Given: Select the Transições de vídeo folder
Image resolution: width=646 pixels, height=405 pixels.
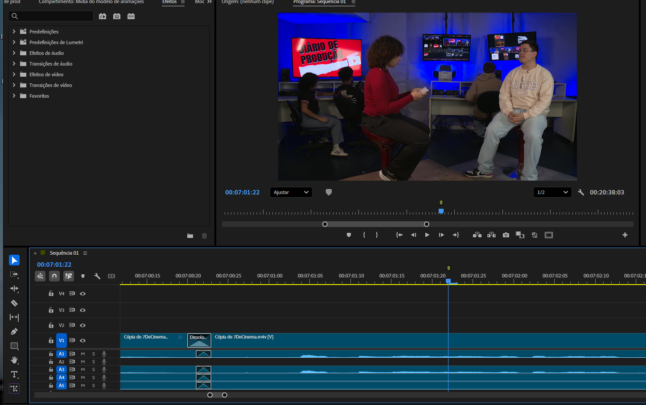Looking at the screenshot, I should (x=51, y=85).
